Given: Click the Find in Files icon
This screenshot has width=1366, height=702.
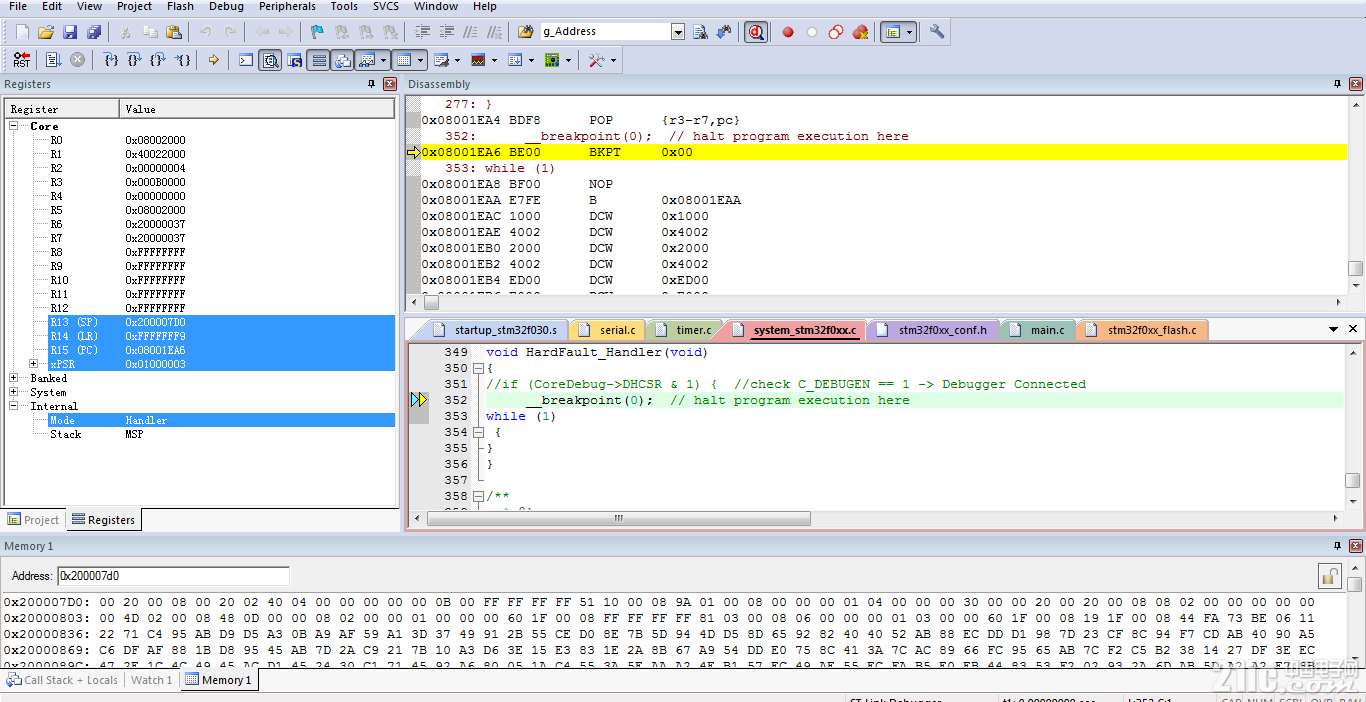Looking at the screenshot, I should tap(526, 32).
